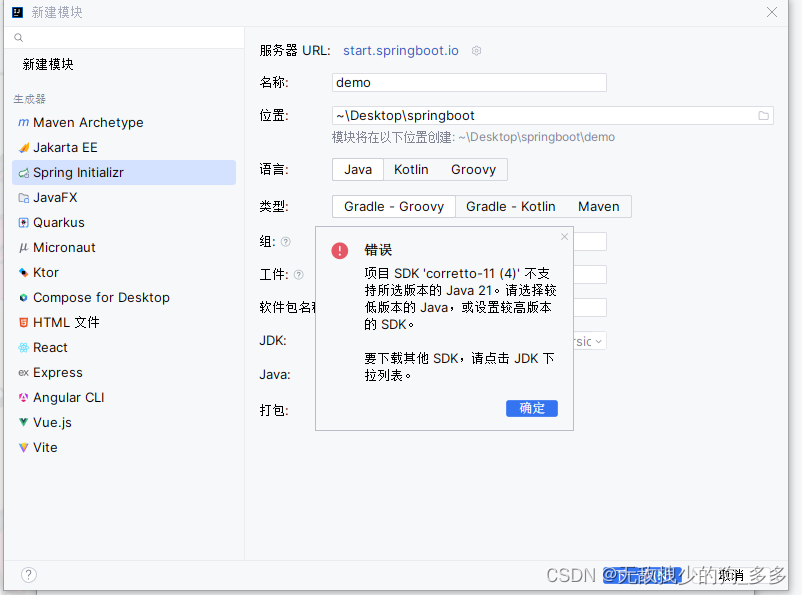Select the Vite generator
Image resolution: width=802 pixels, height=595 pixels.
coord(124,448)
